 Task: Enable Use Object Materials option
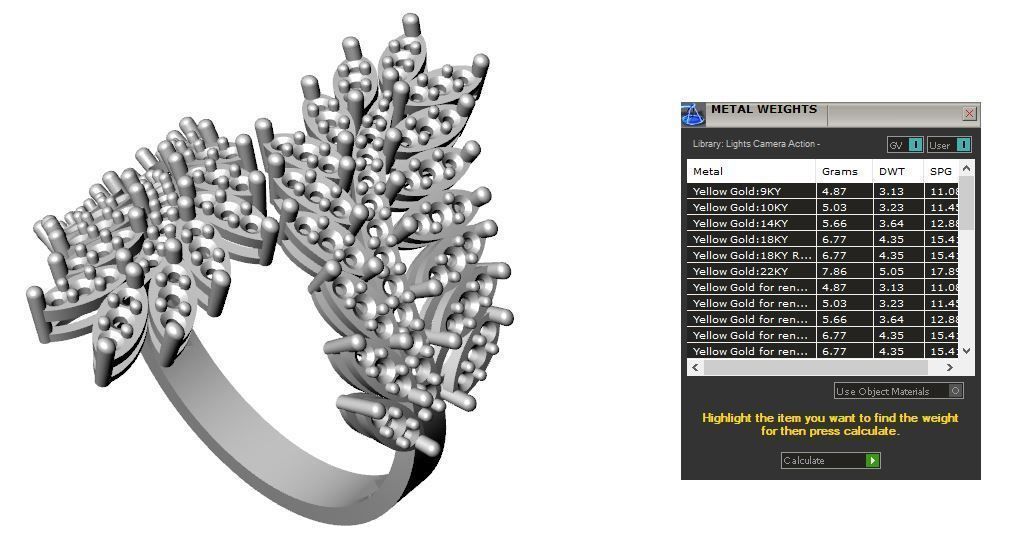point(899,391)
